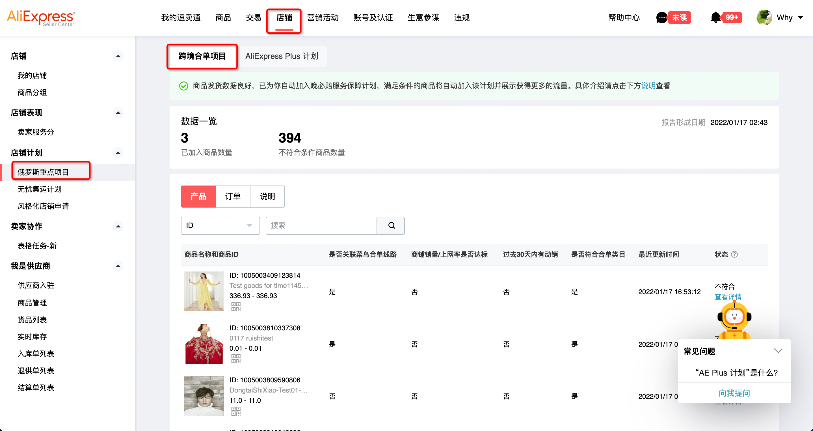Expand the Why account dropdown arrow

pyautogui.click(x=802, y=18)
